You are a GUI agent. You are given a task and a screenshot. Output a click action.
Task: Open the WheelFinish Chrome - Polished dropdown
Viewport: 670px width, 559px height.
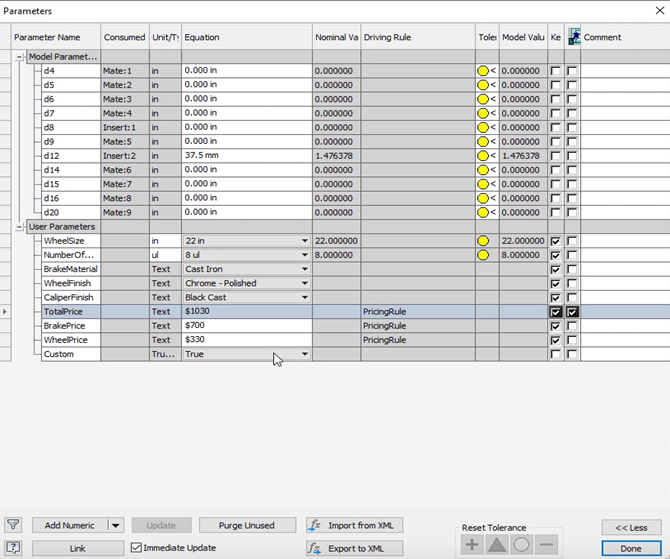[x=305, y=283]
